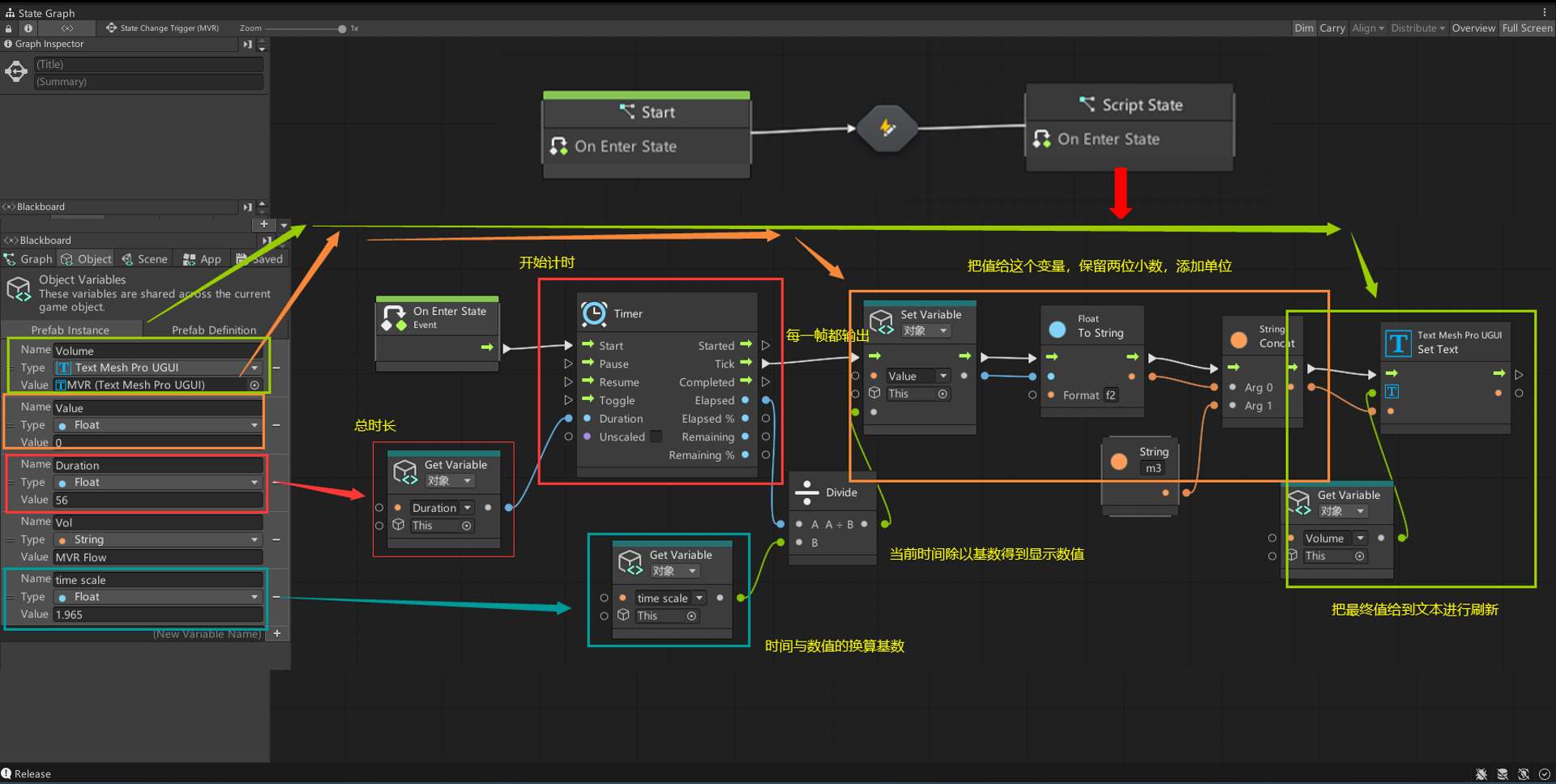Open the Type dropdown for Duration variable
1556x784 pixels.
coord(158,483)
